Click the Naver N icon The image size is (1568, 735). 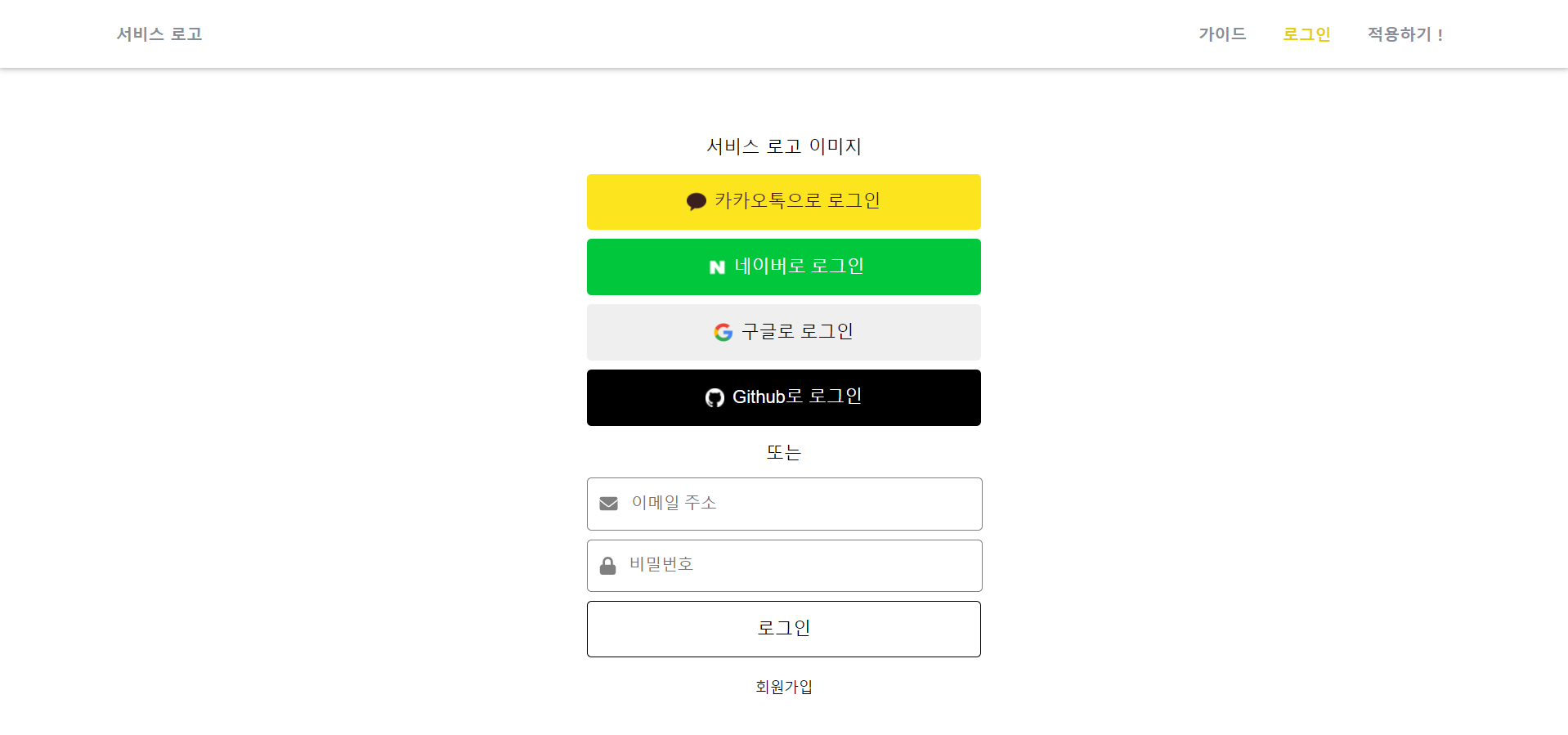[x=716, y=267]
